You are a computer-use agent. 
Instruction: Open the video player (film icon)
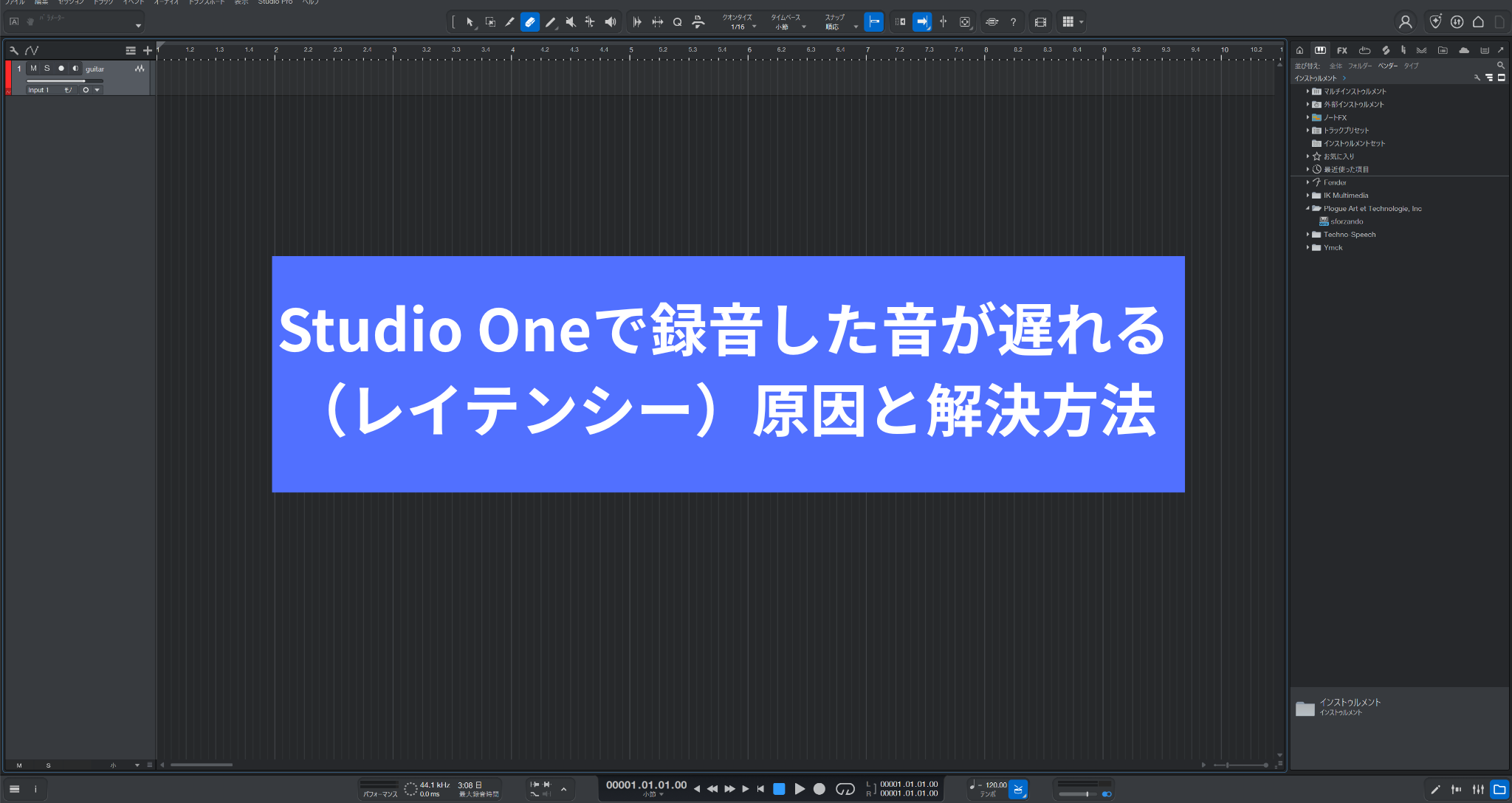tap(1040, 22)
